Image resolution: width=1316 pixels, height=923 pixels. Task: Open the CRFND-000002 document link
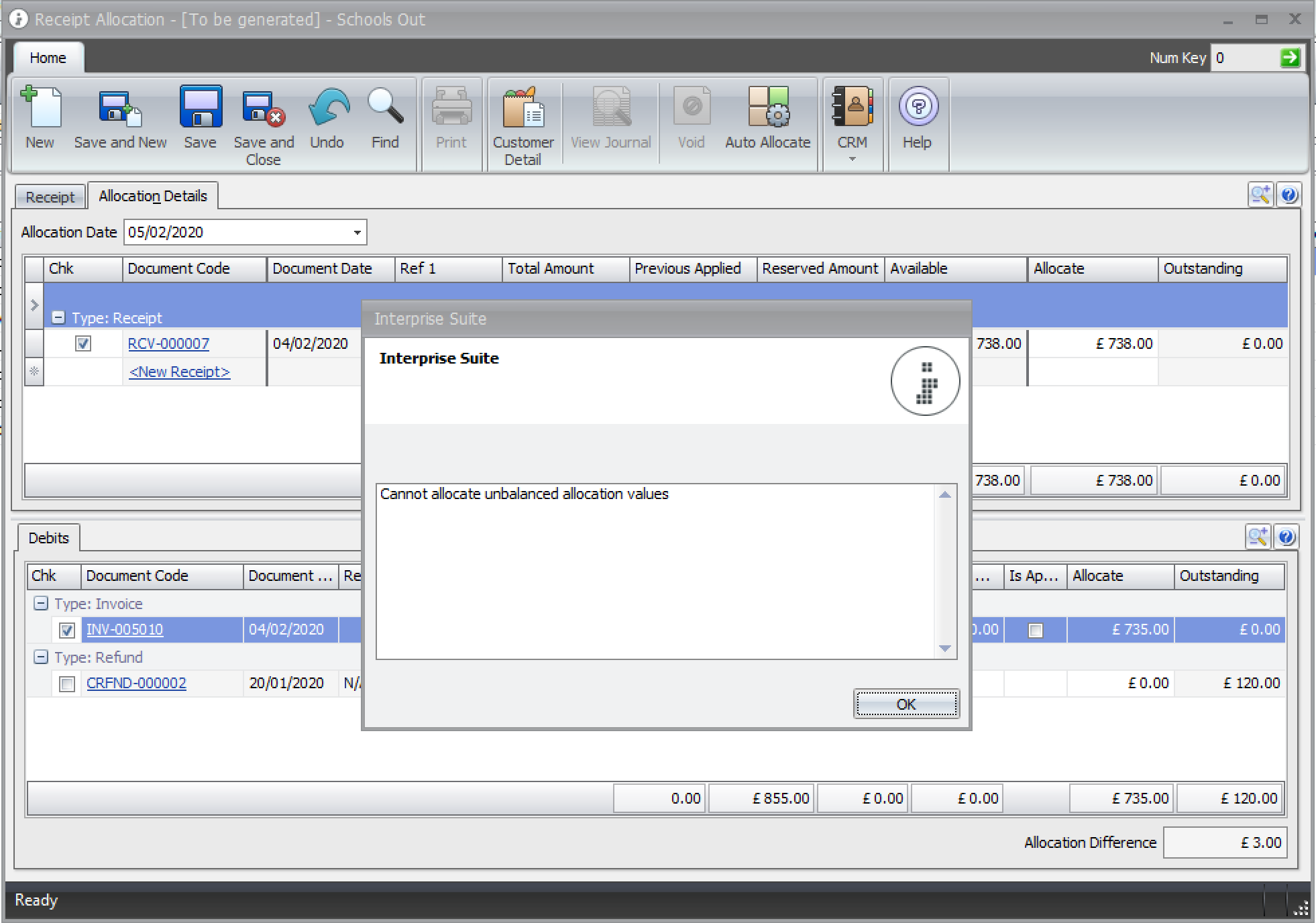pyautogui.click(x=136, y=684)
